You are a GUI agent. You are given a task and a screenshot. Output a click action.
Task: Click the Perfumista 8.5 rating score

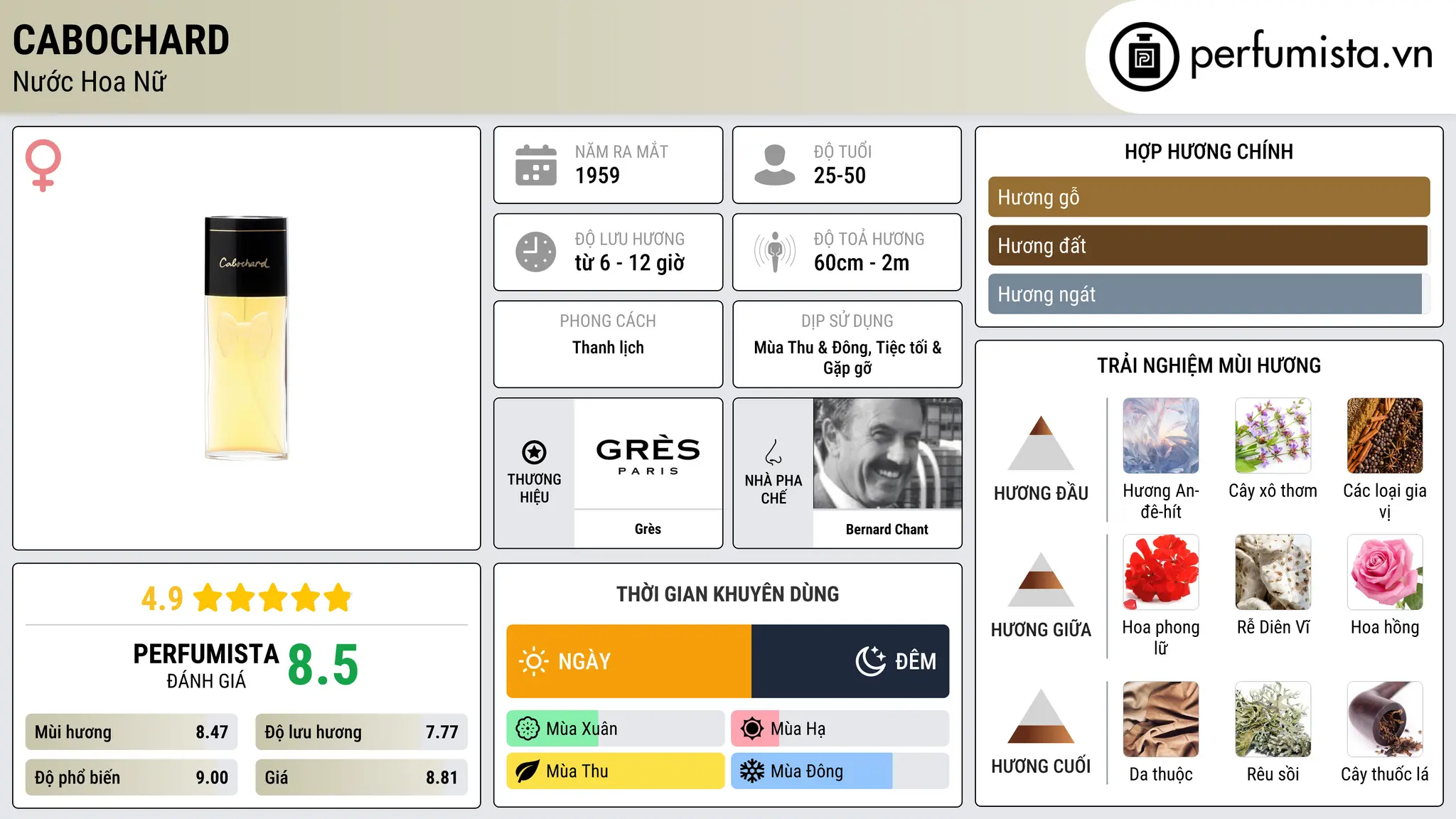[323, 665]
